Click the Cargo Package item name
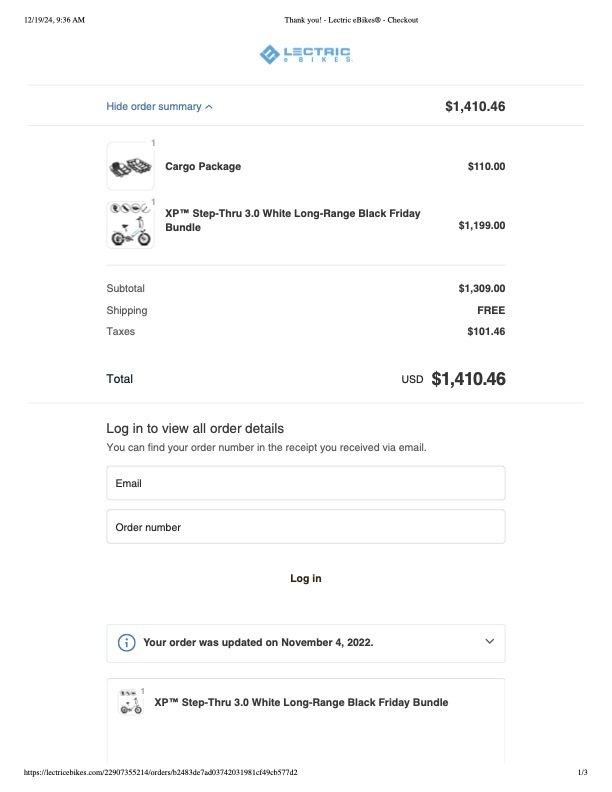This screenshot has height=792, width=612. tap(203, 167)
